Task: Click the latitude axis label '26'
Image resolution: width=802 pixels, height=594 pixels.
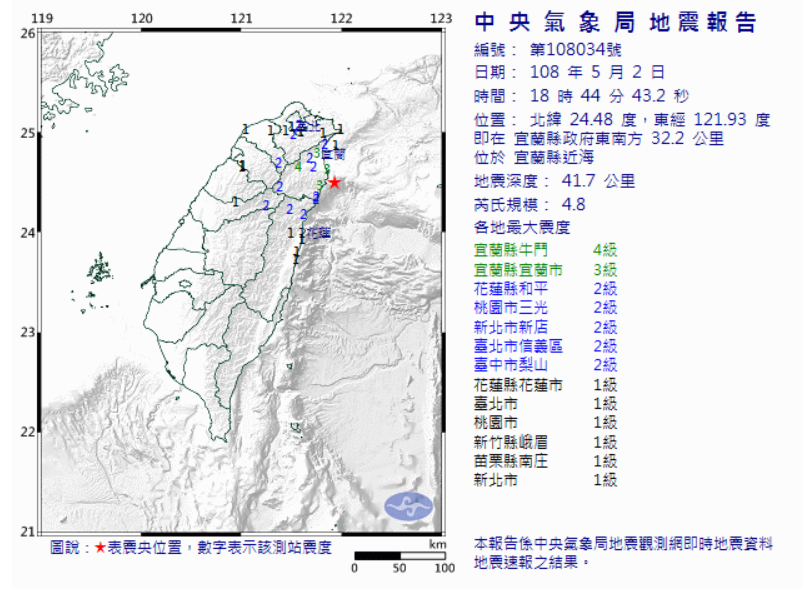Action: pyautogui.click(x=28, y=34)
